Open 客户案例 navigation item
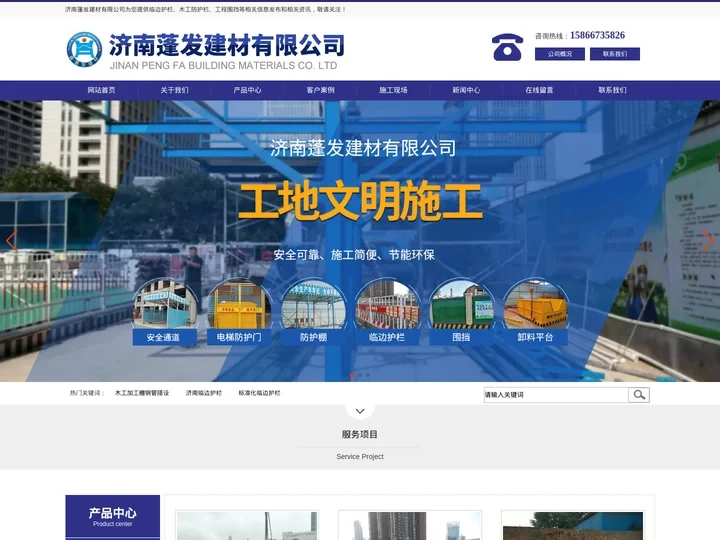 coord(321,90)
